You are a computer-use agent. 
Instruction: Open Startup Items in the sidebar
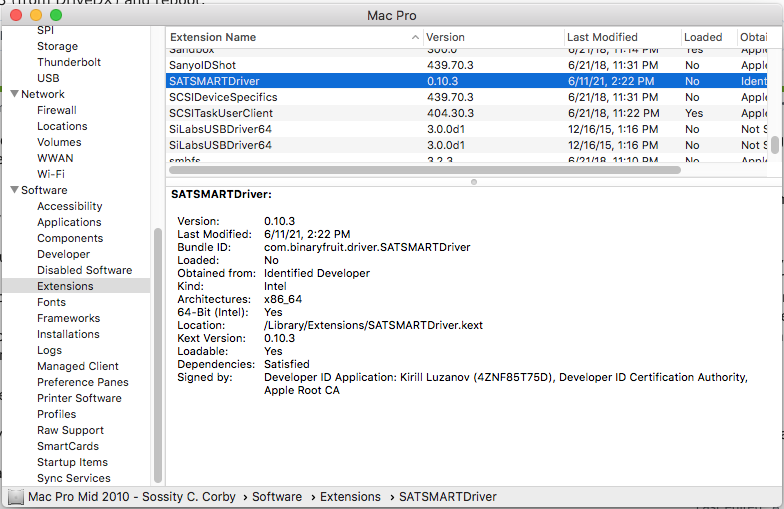pos(72,462)
